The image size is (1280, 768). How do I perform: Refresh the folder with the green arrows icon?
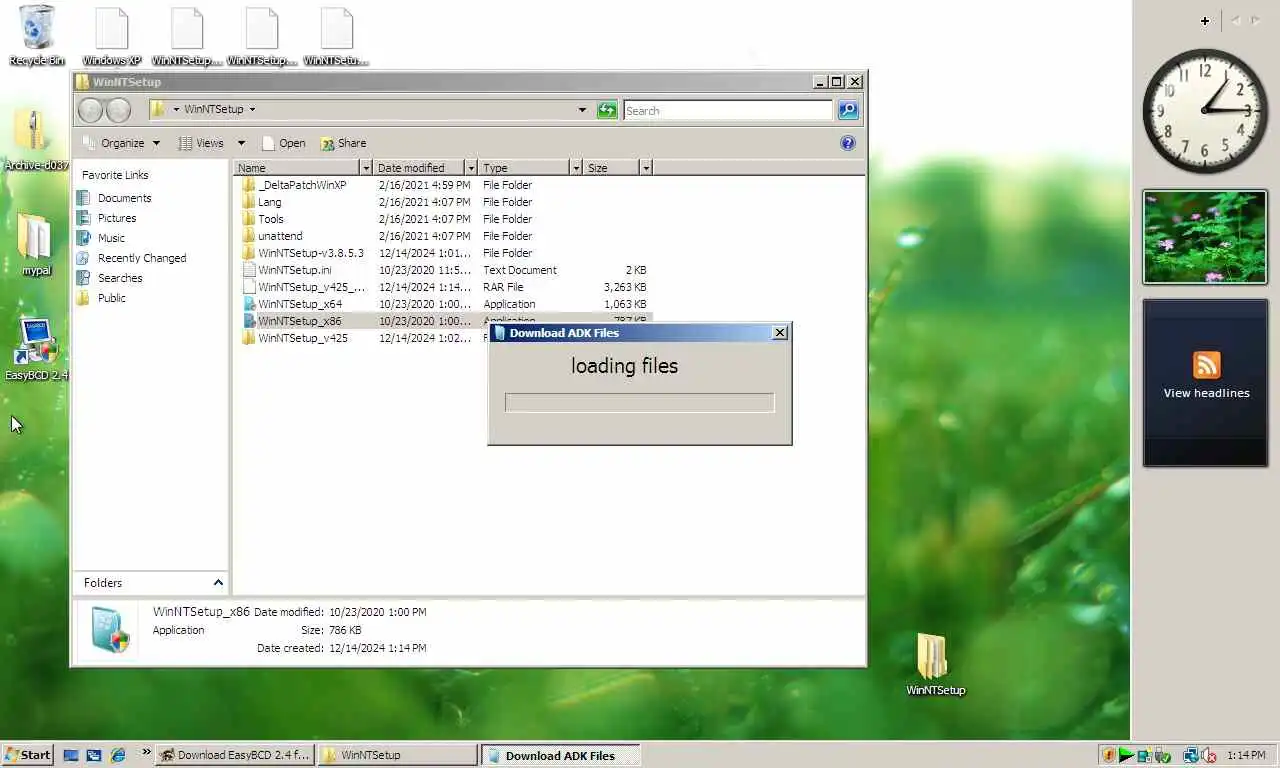pos(607,110)
